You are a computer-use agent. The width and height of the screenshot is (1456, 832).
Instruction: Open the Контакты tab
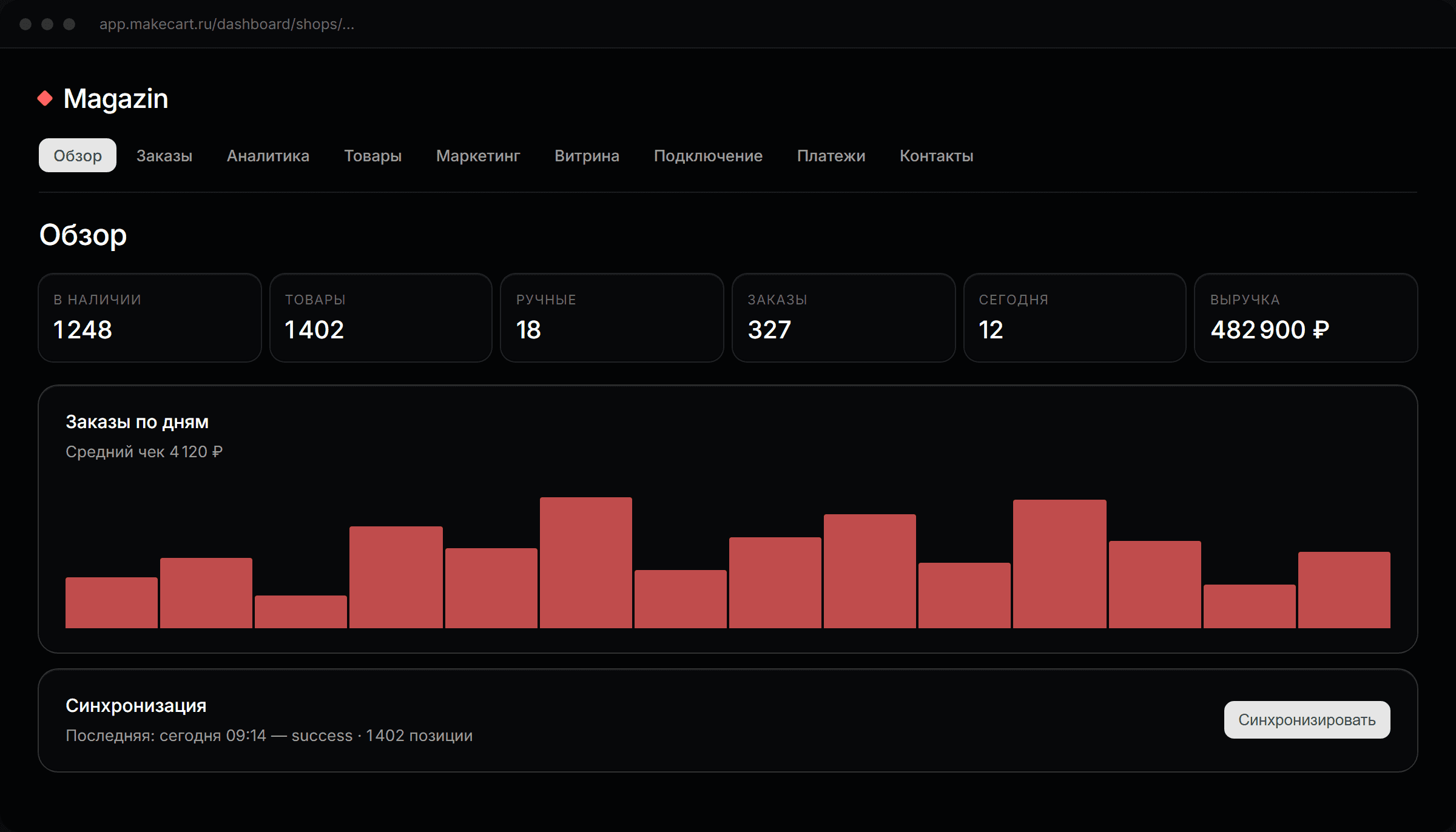point(936,156)
